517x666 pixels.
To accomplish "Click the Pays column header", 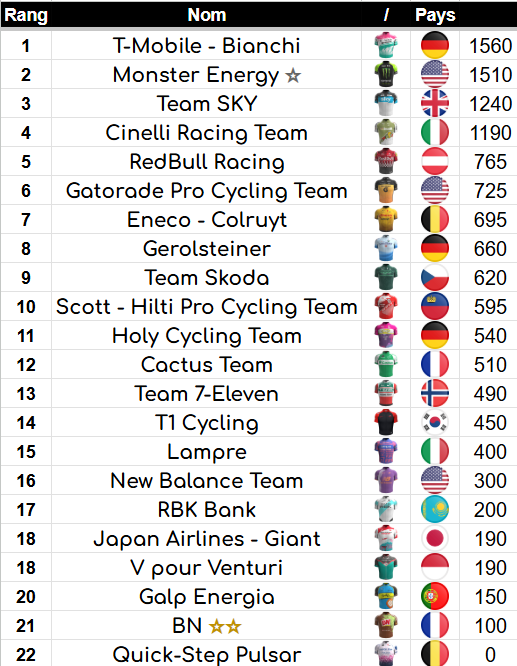I will click(x=435, y=15).
